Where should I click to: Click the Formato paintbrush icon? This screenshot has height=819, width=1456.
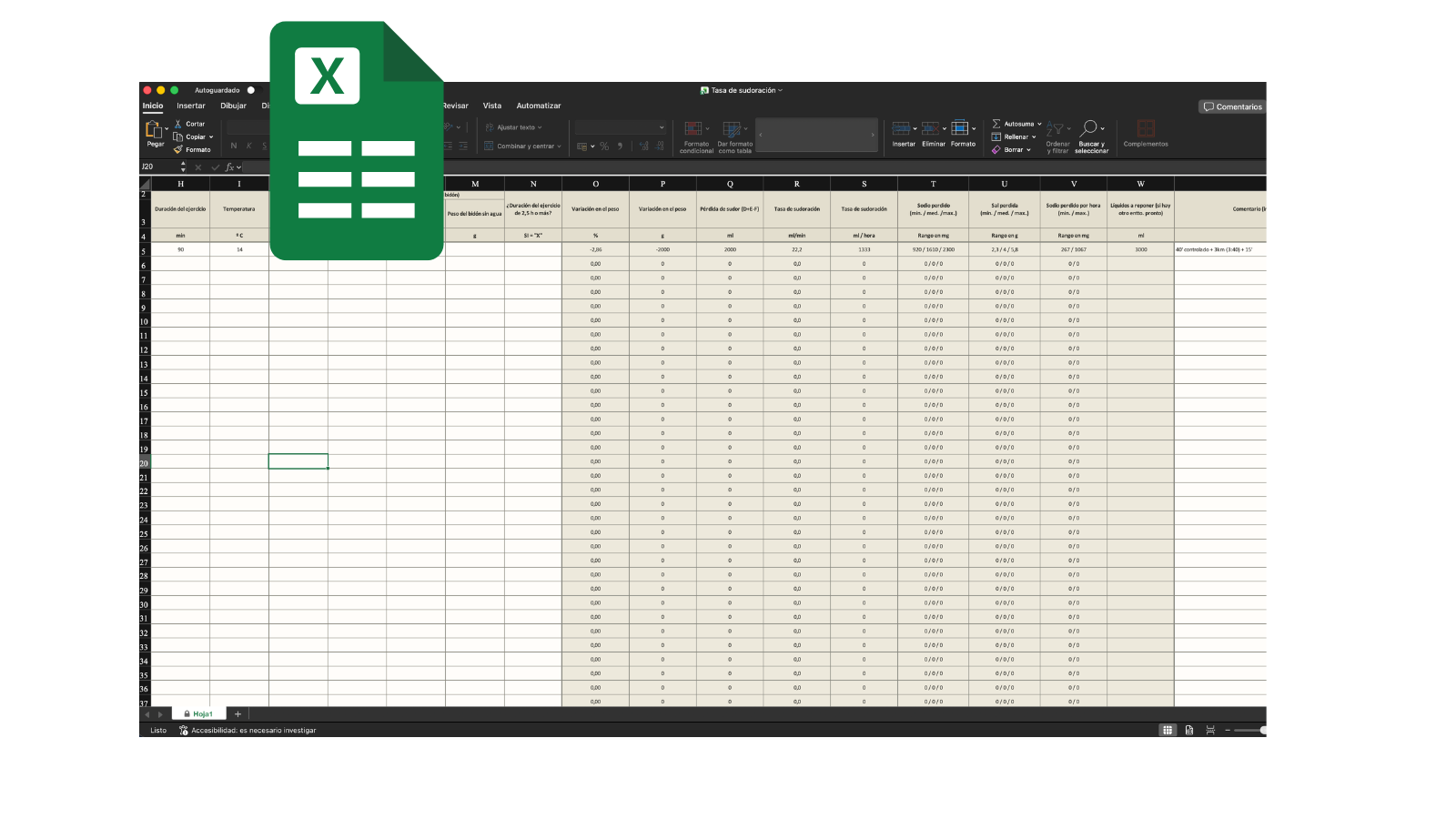[x=178, y=149]
